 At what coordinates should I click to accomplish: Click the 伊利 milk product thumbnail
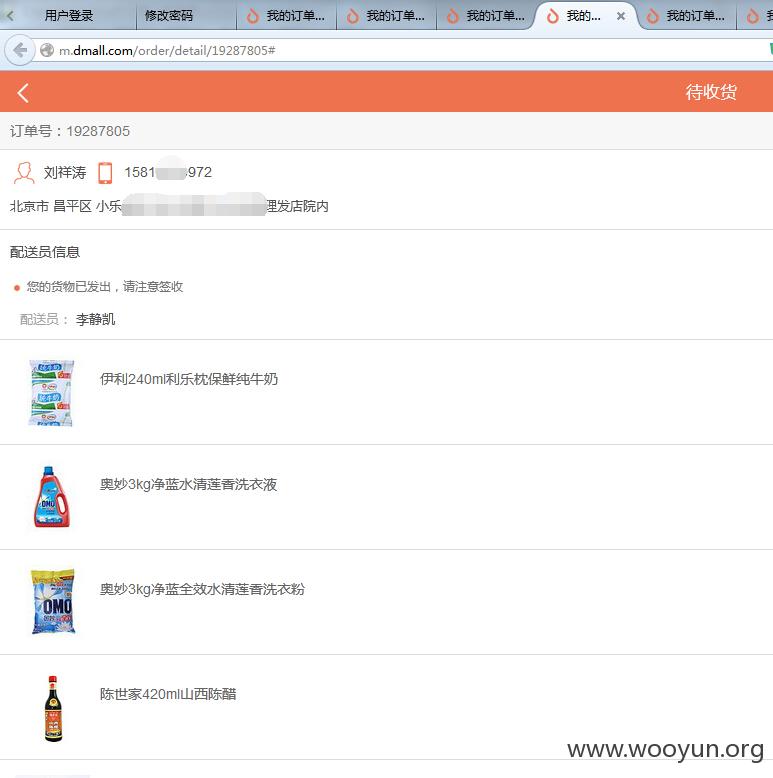[x=52, y=393]
